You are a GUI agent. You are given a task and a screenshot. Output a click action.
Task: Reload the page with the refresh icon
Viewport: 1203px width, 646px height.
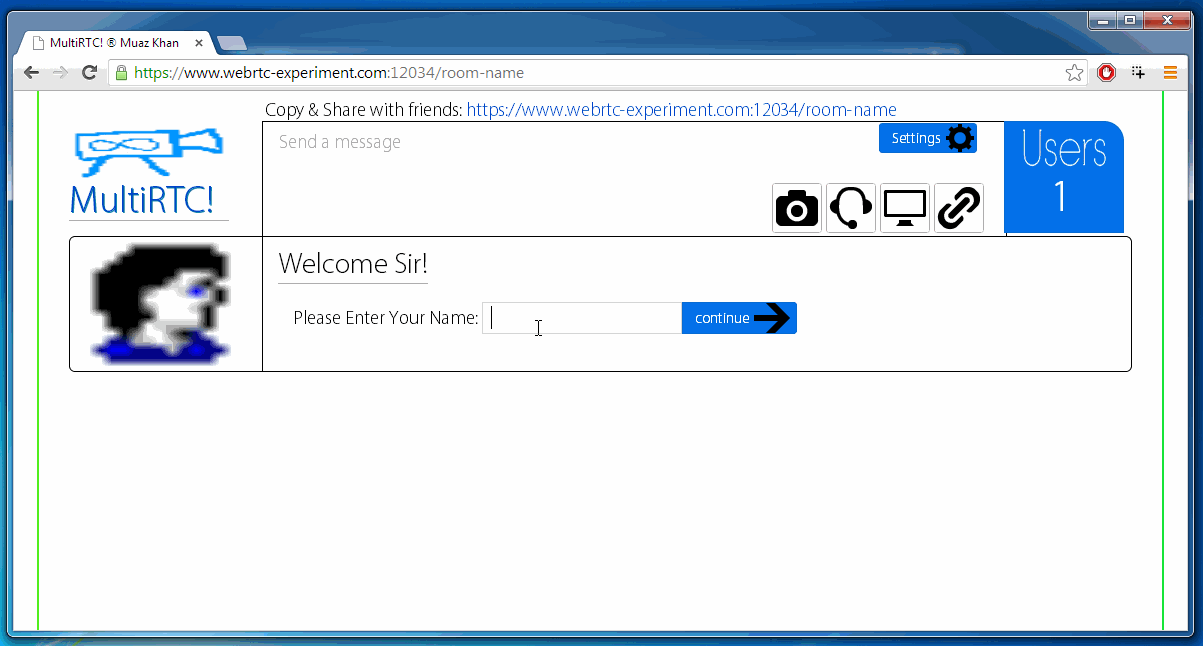coord(89,72)
